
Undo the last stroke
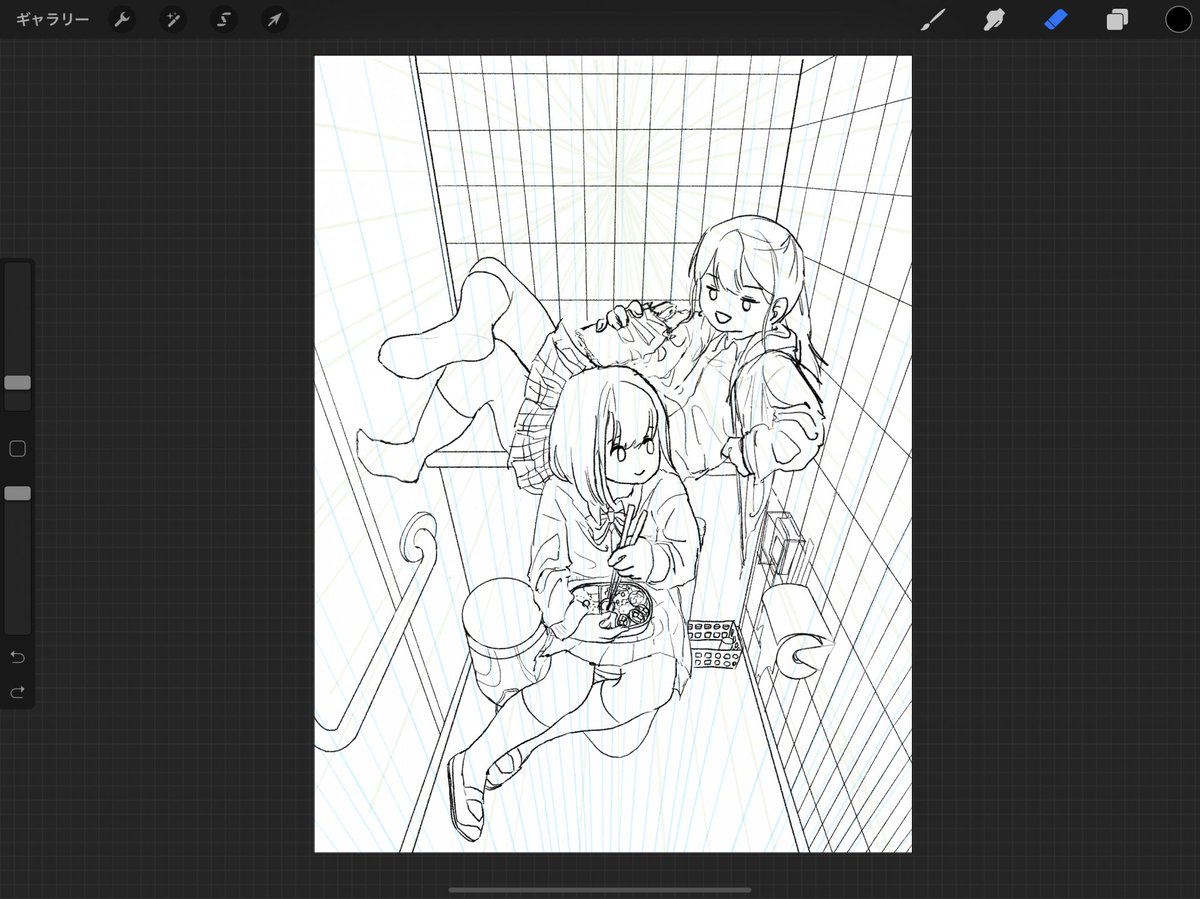[17, 657]
